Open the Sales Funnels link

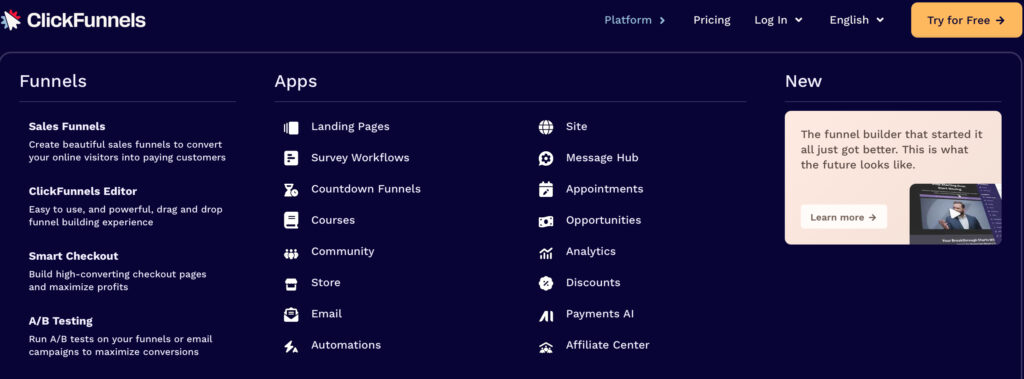coord(67,126)
